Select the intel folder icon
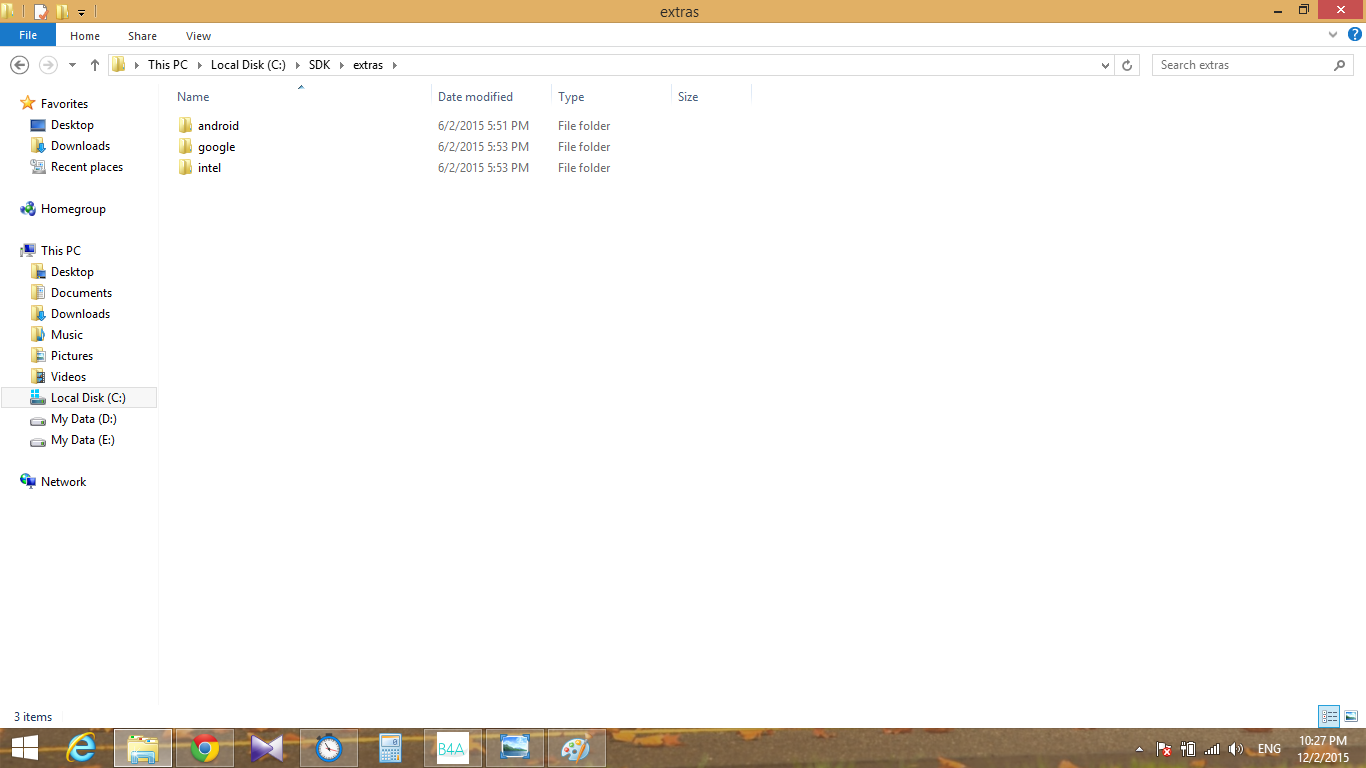Screen dimensions: 1366x768 pyautogui.click(x=185, y=168)
